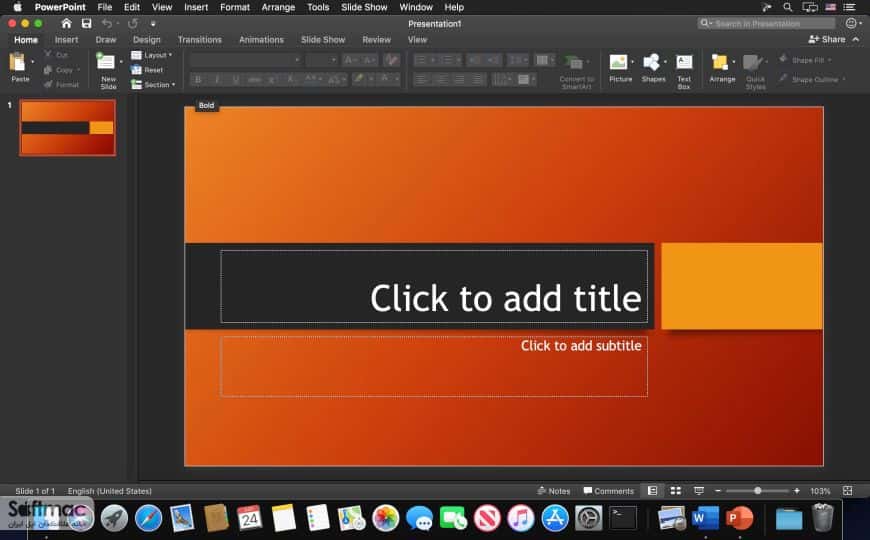Image resolution: width=870 pixels, height=540 pixels.
Task: Open the Notes pane from the status bar
Action: point(553,491)
